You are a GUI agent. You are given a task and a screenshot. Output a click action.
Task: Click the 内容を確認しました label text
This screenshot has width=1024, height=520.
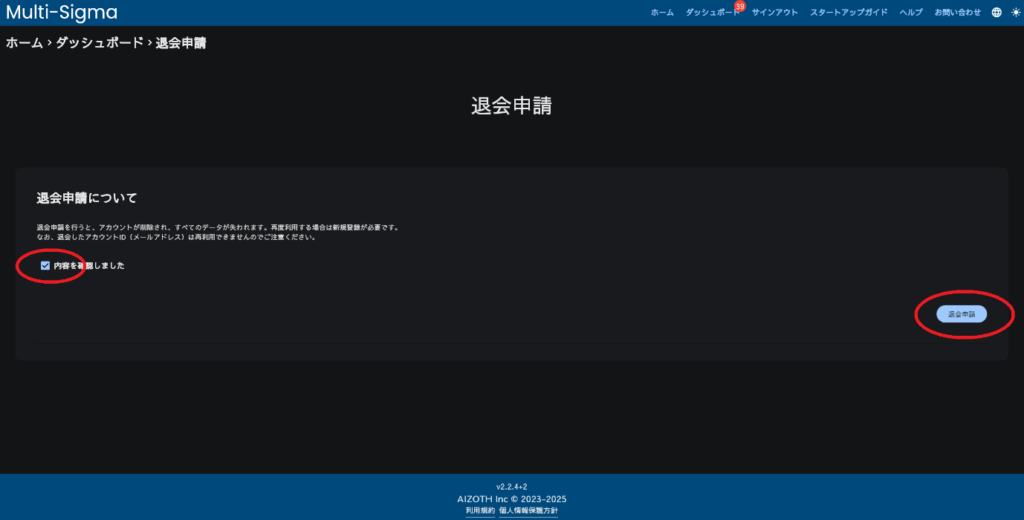pos(89,266)
